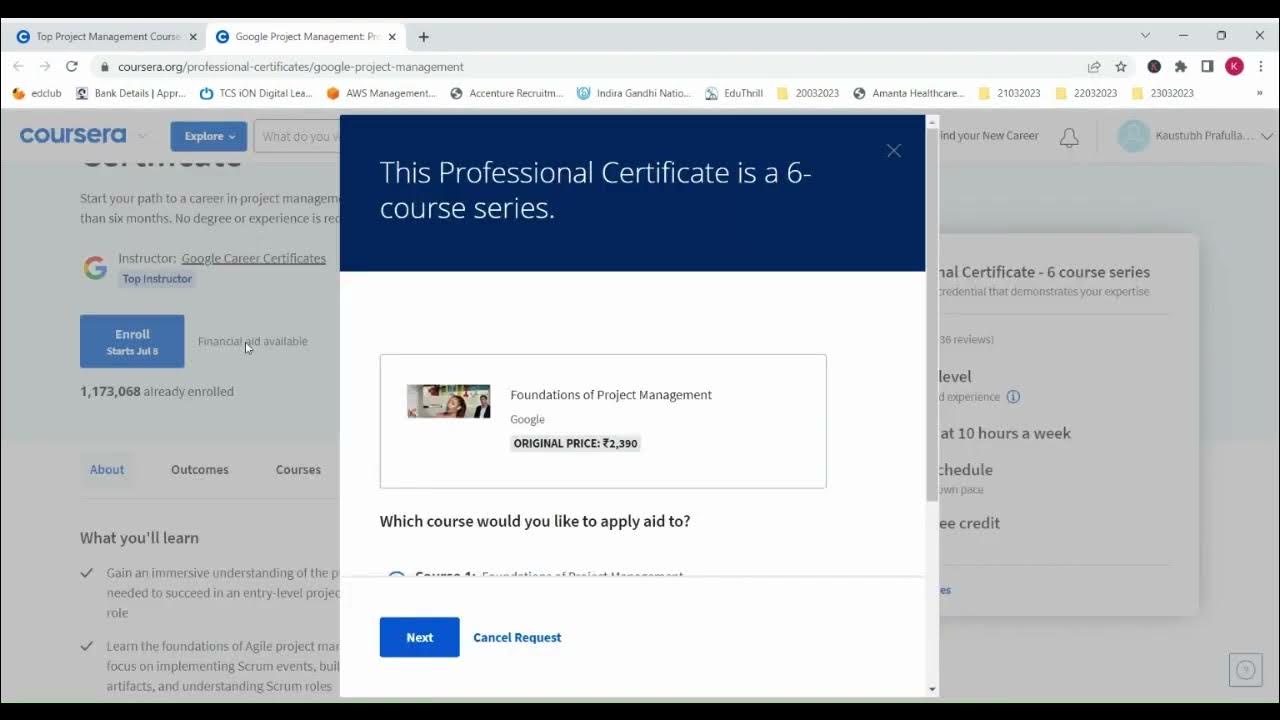Click the user profile avatar

click(1133, 136)
